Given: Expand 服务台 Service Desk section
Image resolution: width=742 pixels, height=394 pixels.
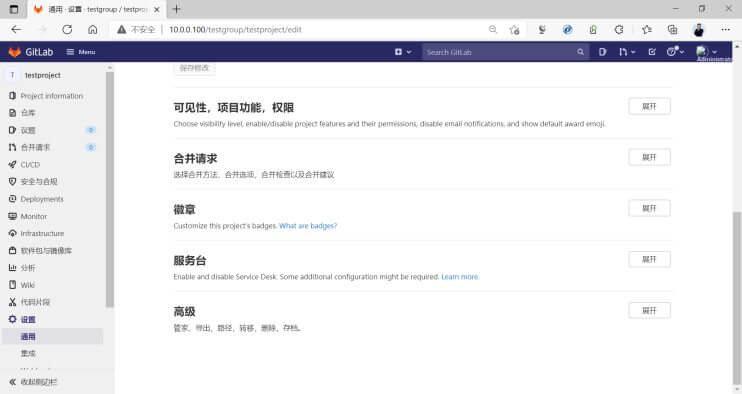Looking at the screenshot, I should pyautogui.click(x=649, y=259).
